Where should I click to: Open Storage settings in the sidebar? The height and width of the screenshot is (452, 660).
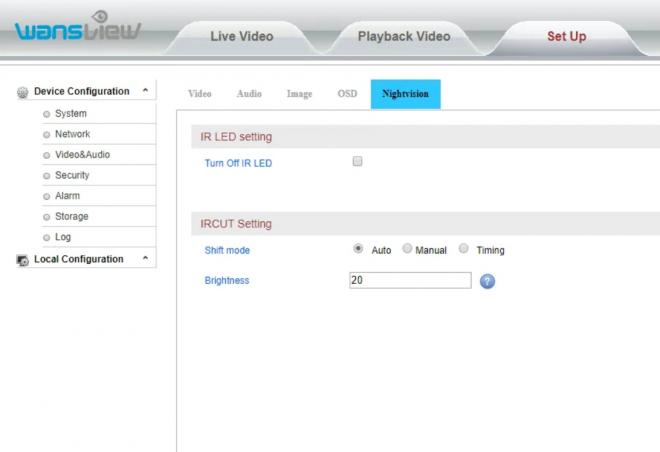click(x=72, y=217)
